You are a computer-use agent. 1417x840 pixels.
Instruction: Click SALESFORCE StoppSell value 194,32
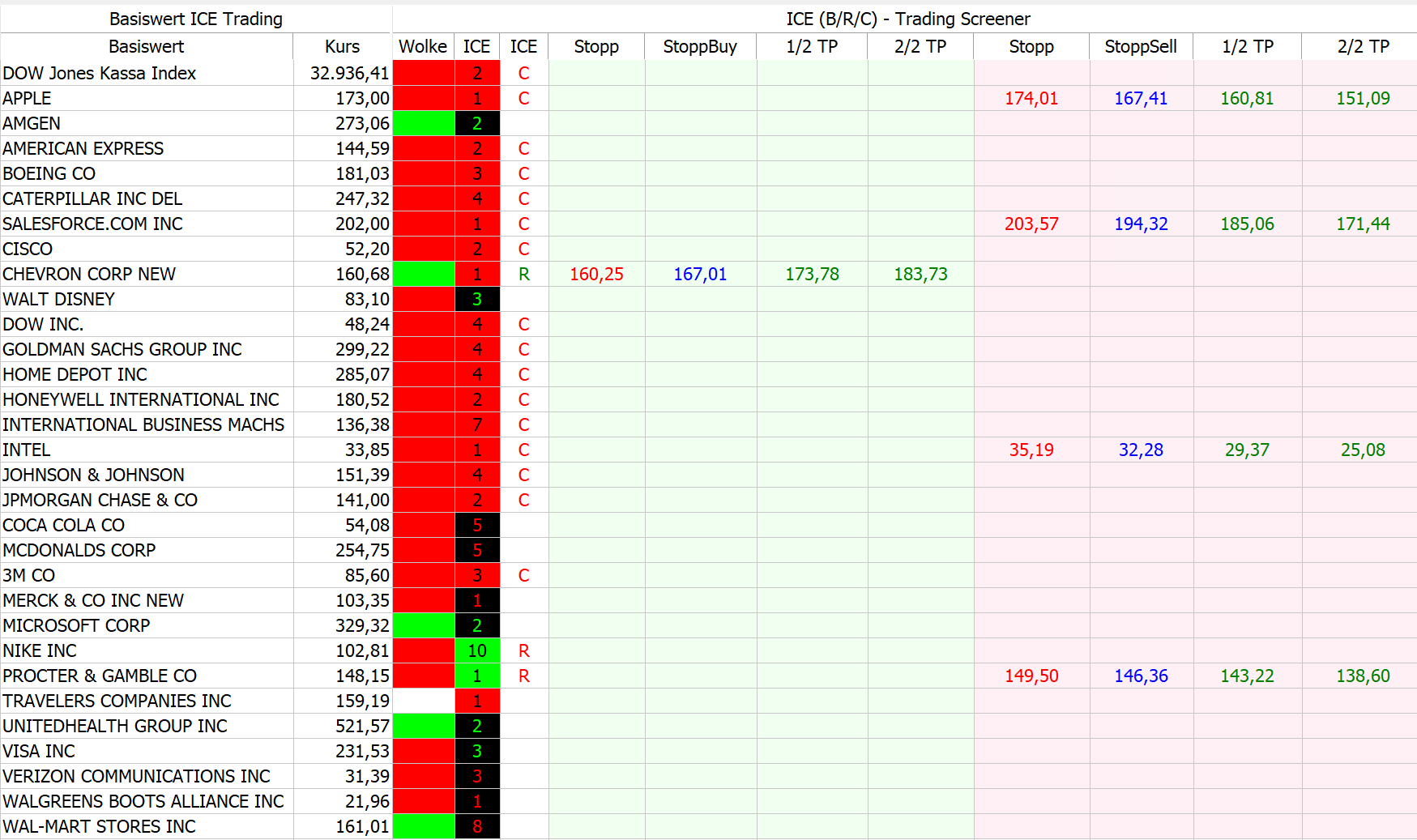coord(1141,224)
